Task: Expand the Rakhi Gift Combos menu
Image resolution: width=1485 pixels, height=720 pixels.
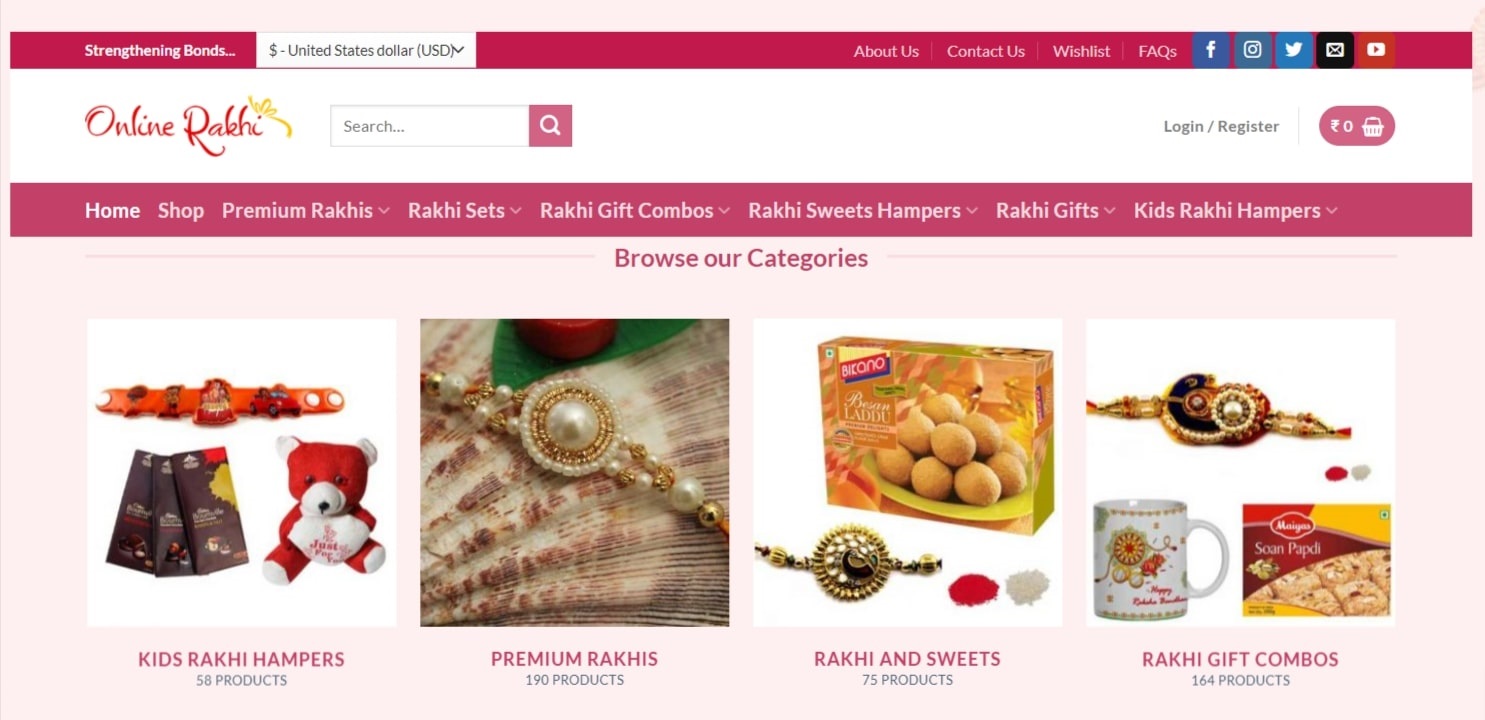Action: click(635, 210)
